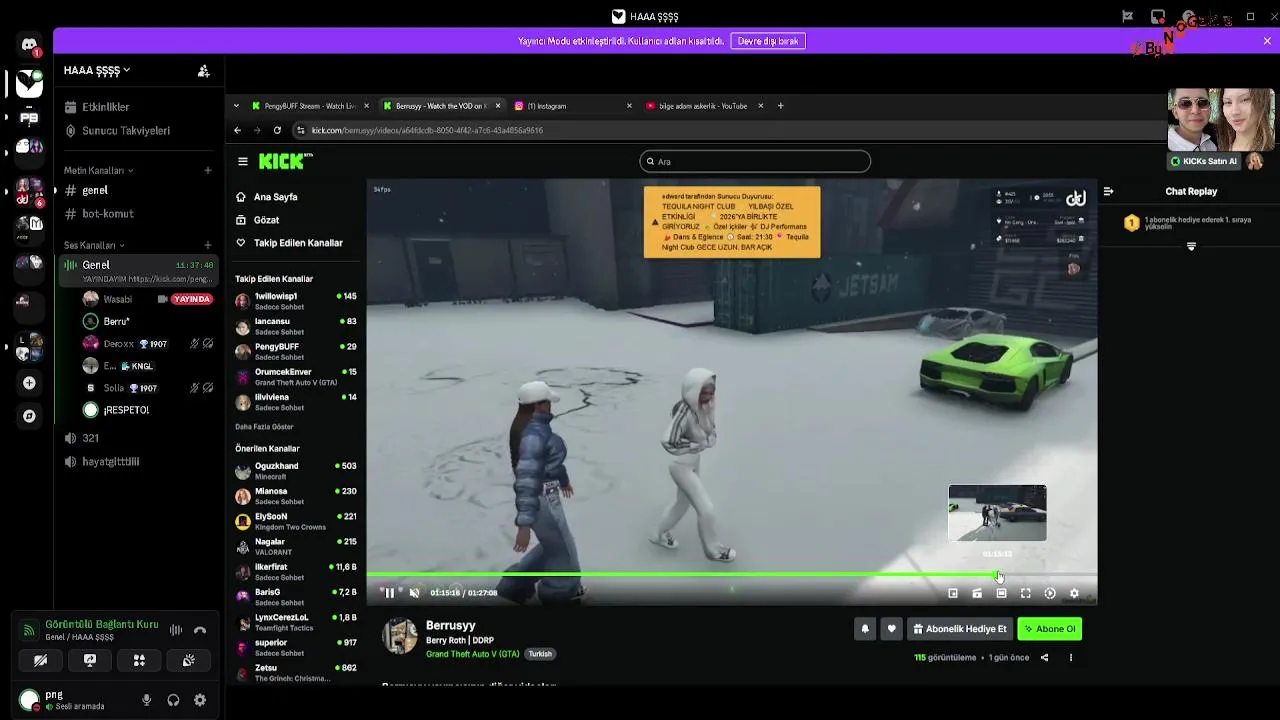Open the video more options menu

[x=1070, y=658]
